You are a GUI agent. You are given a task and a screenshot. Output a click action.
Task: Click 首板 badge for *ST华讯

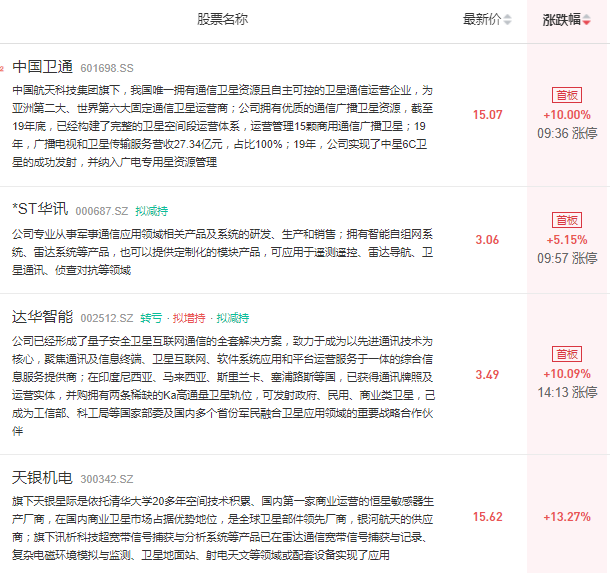tap(567, 220)
